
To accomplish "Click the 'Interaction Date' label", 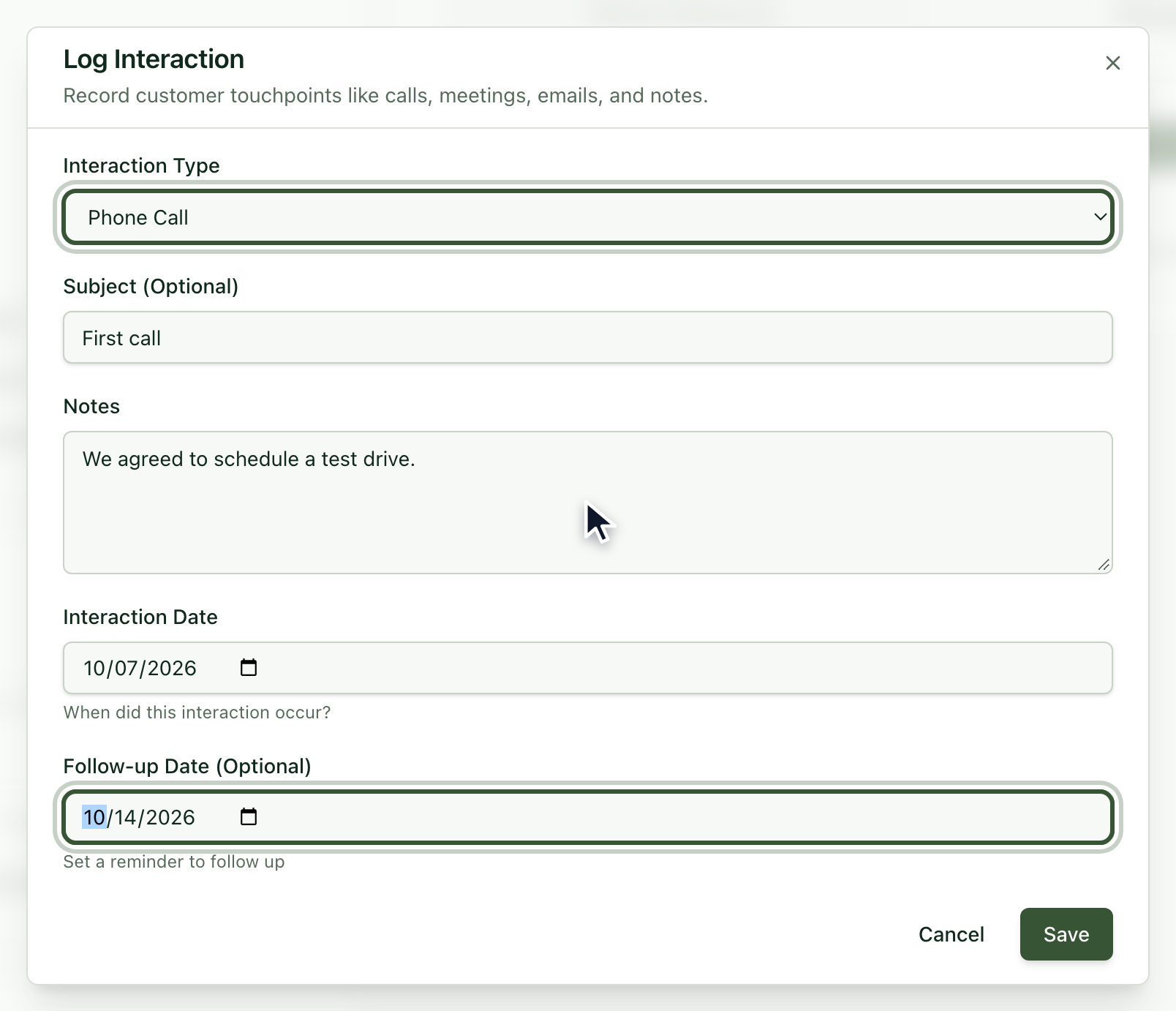I will [140, 617].
